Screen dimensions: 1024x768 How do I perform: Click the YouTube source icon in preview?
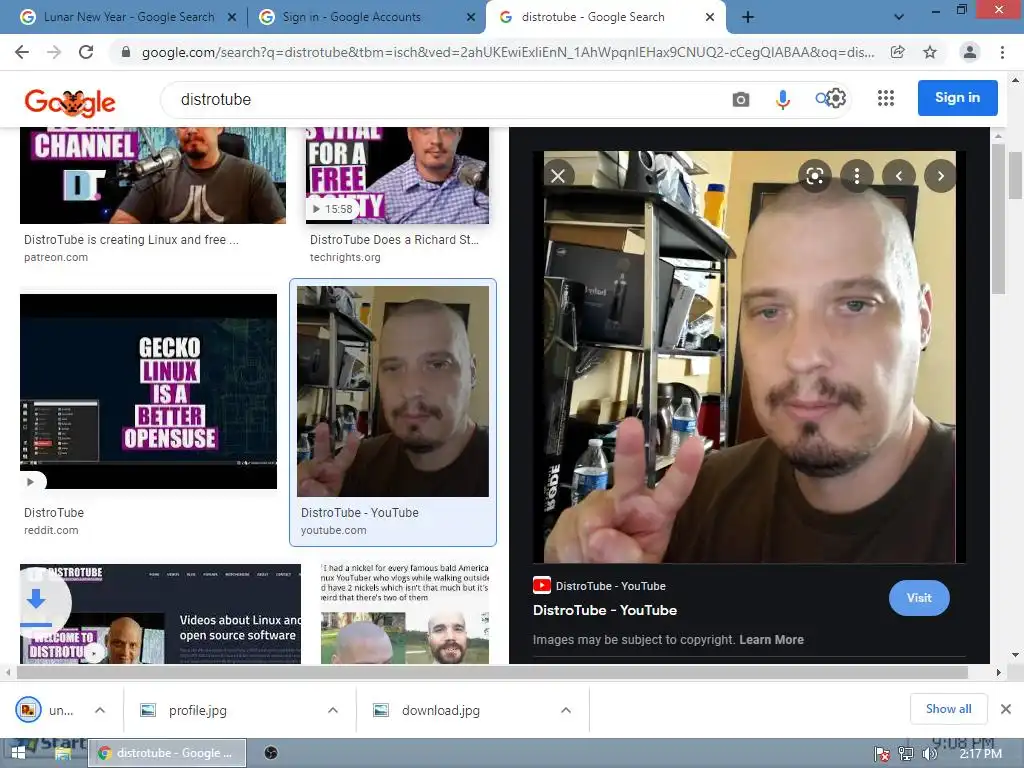[x=541, y=585]
